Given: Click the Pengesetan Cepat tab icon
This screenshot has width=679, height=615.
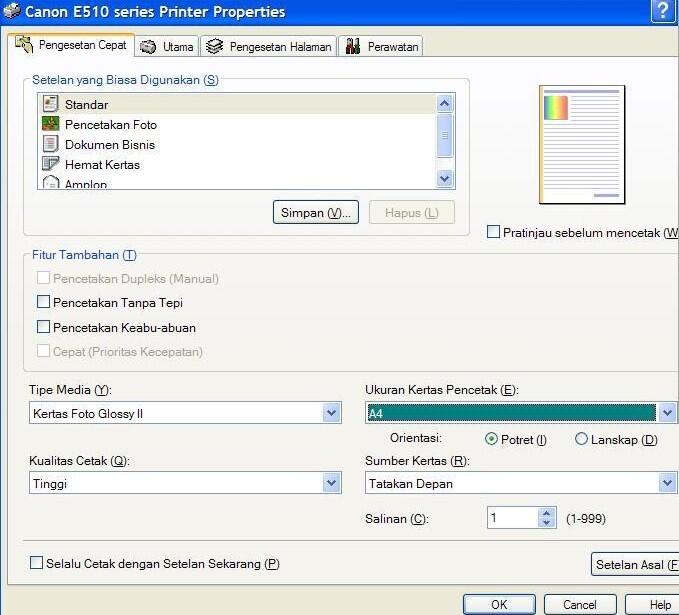Looking at the screenshot, I should (x=24, y=45).
